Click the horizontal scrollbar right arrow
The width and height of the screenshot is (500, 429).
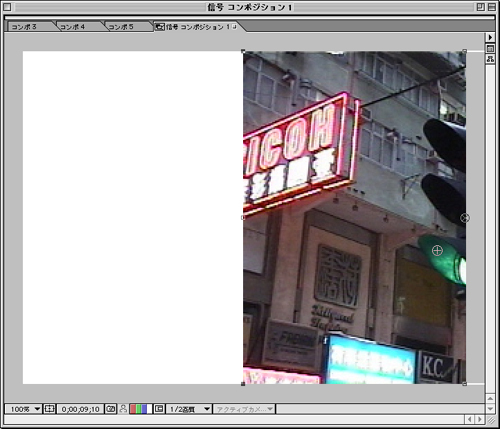click(480, 419)
